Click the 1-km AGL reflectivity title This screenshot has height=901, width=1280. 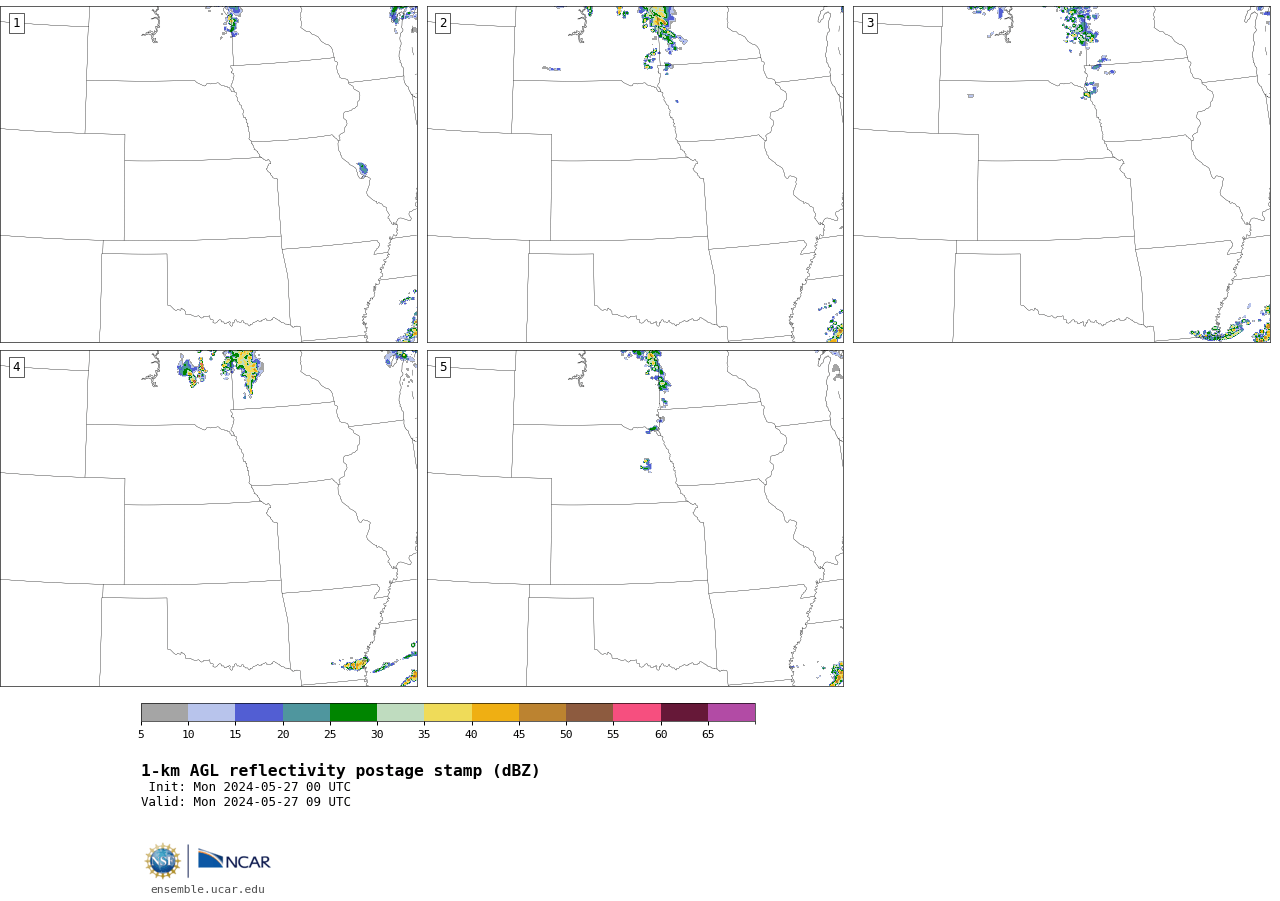340,771
